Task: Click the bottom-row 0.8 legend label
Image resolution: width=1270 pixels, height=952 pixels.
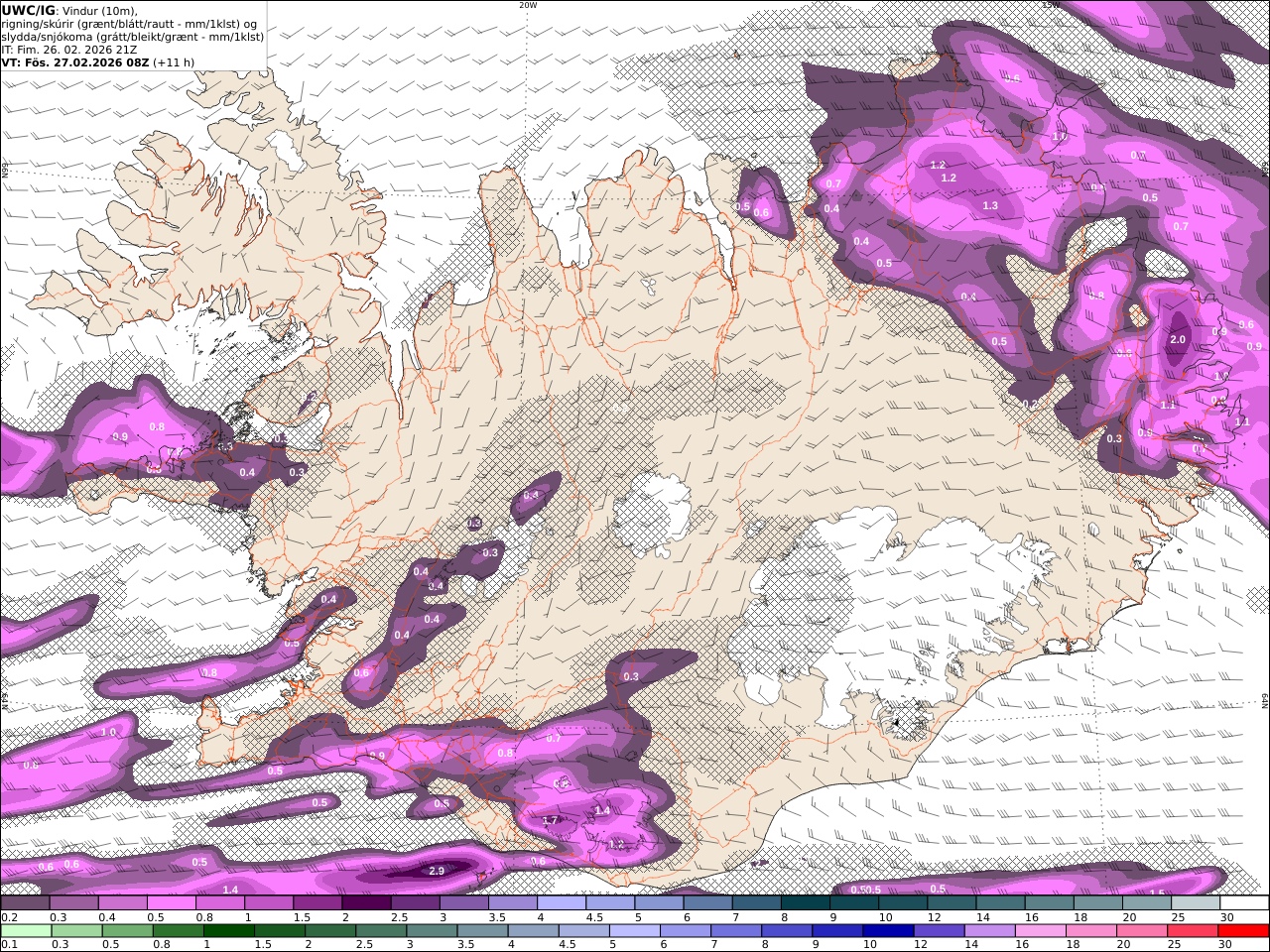Action: click(162, 945)
